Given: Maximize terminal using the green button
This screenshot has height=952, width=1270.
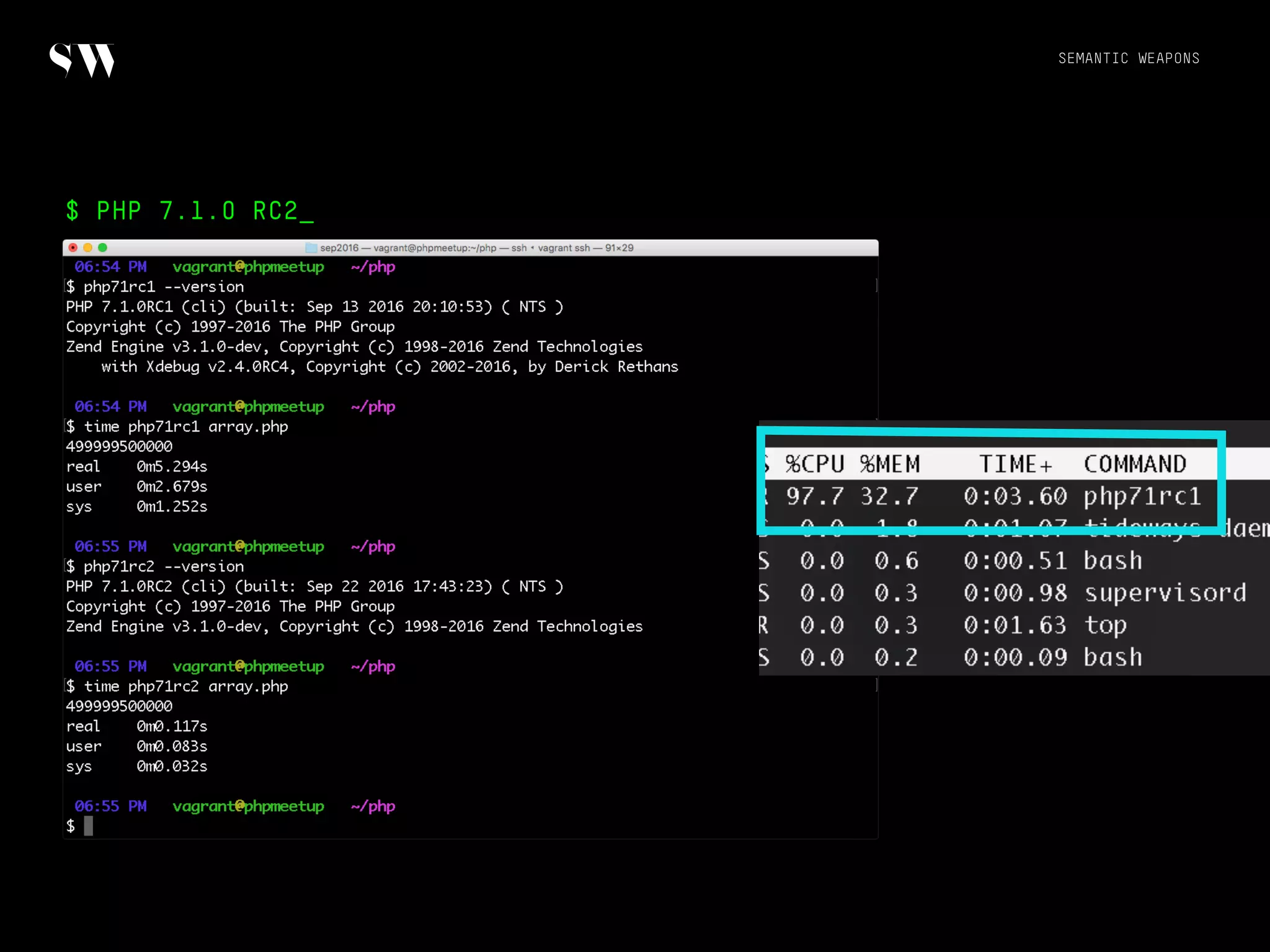Looking at the screenshot, I should 102,248.
